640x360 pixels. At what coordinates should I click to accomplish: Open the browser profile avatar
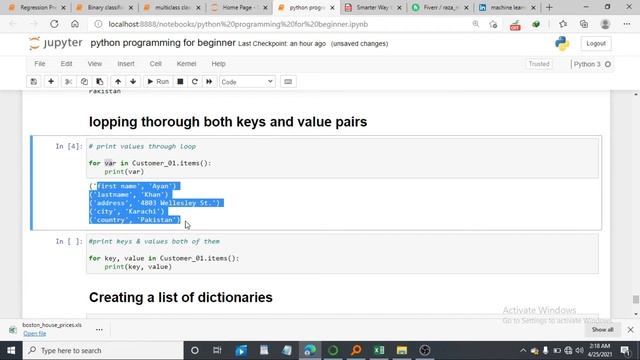coord(605,24)
